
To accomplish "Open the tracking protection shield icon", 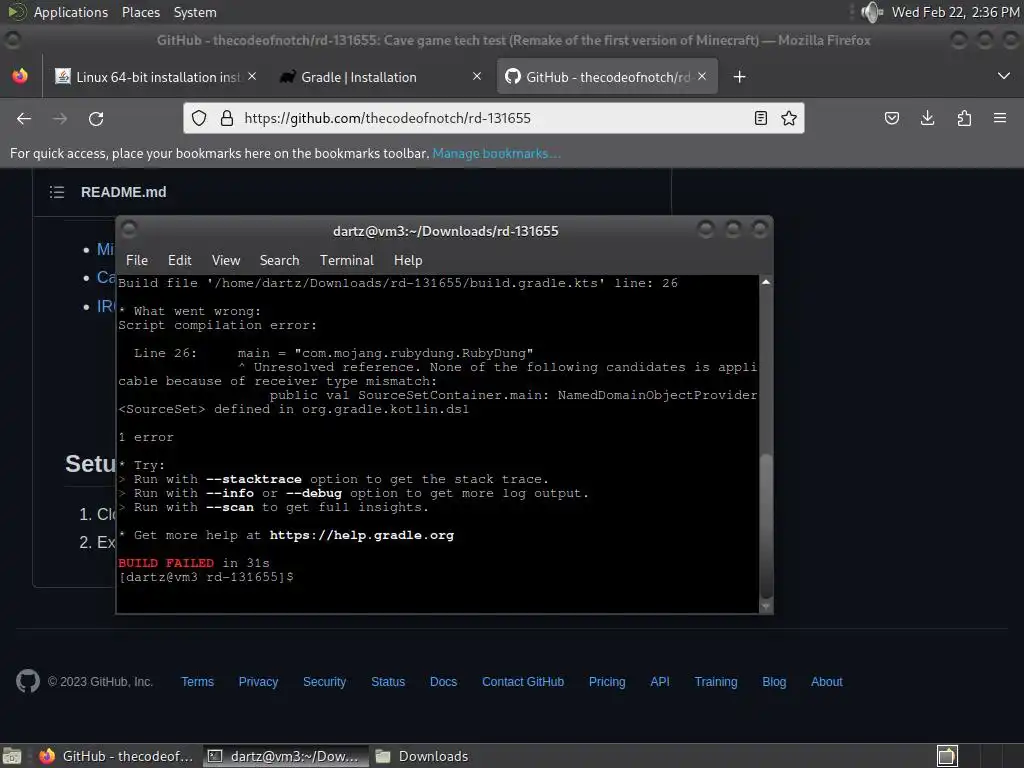I will pos(199,118).
